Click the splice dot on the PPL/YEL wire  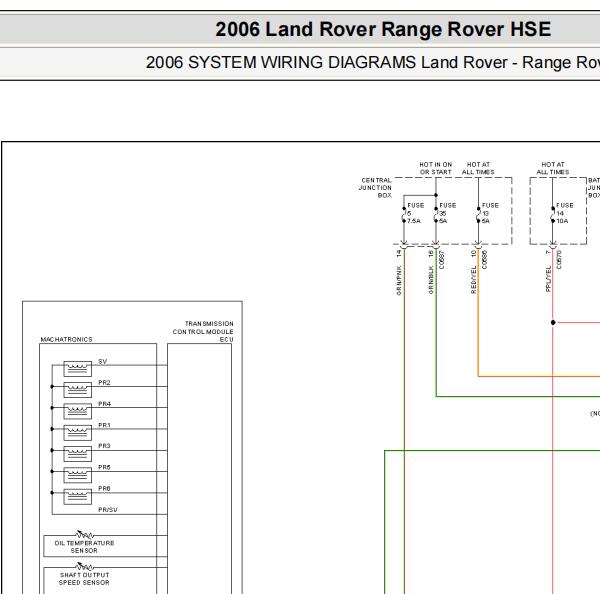[x=553, y=323]
